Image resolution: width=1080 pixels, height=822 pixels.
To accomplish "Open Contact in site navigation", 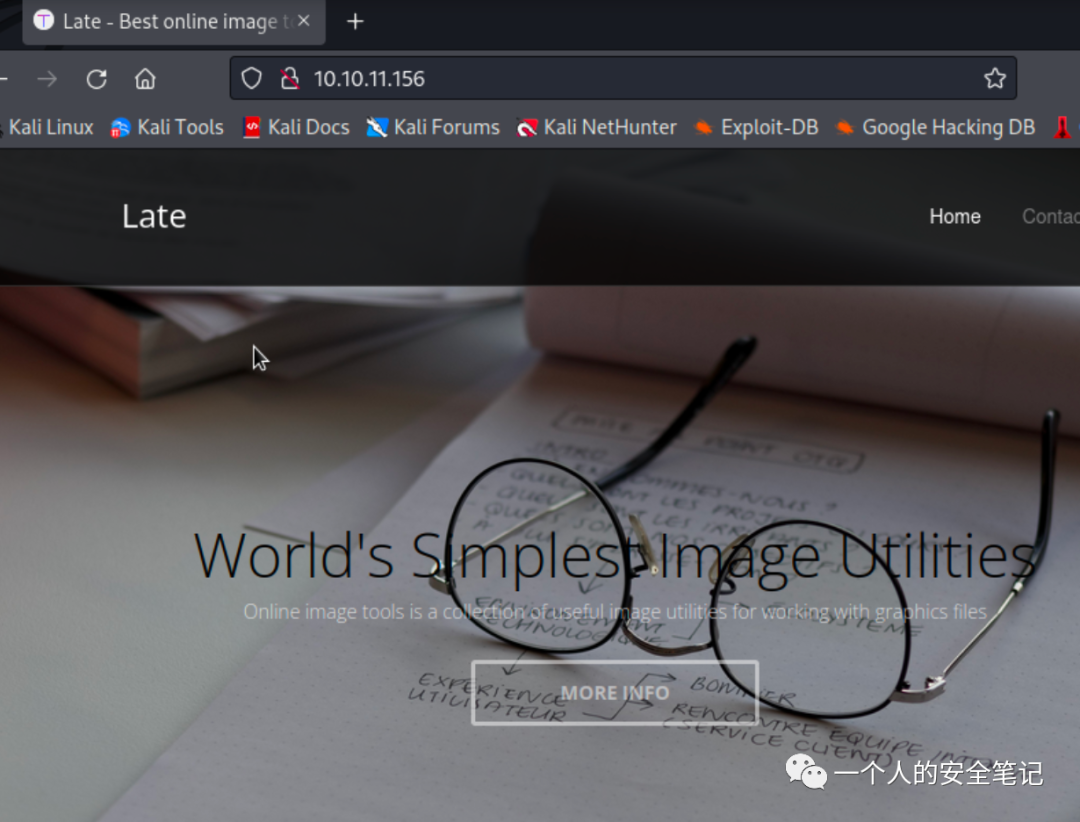I will point(1051,216).
